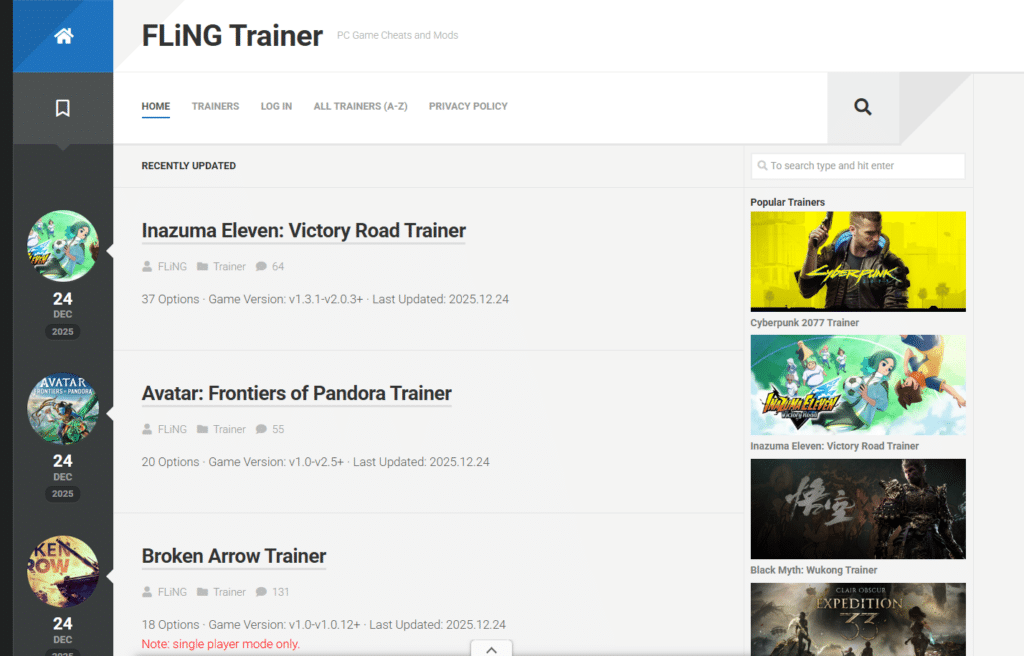1024x656 pixels.
Task: Click FLiNG author link under Avatar post
Action: 172,430
